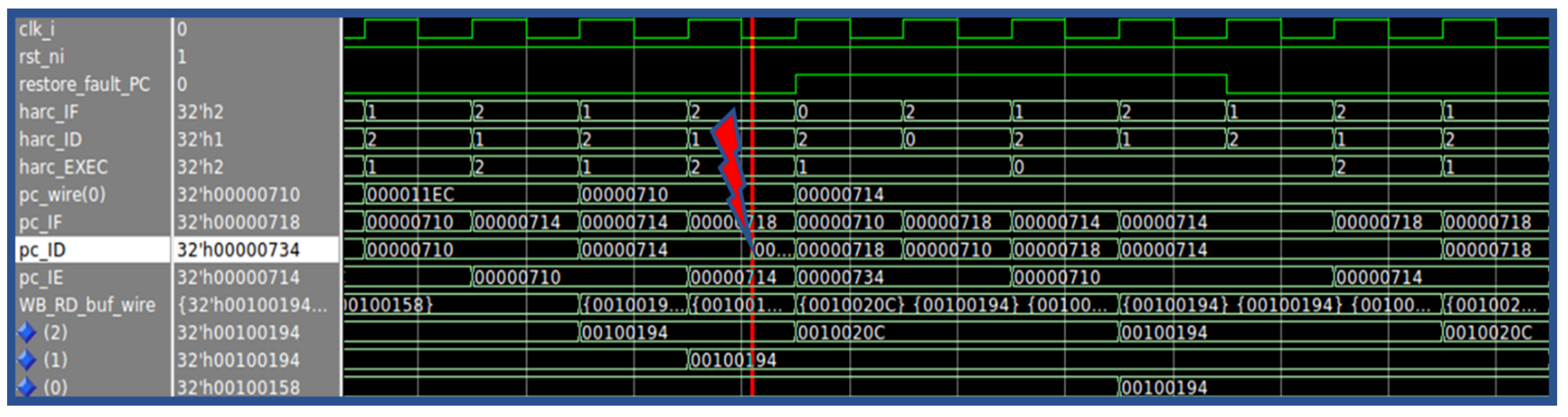Click pc_wire(0) value 32'h00000710
The width and height of the screenshot is (1568, 417).
238,195
